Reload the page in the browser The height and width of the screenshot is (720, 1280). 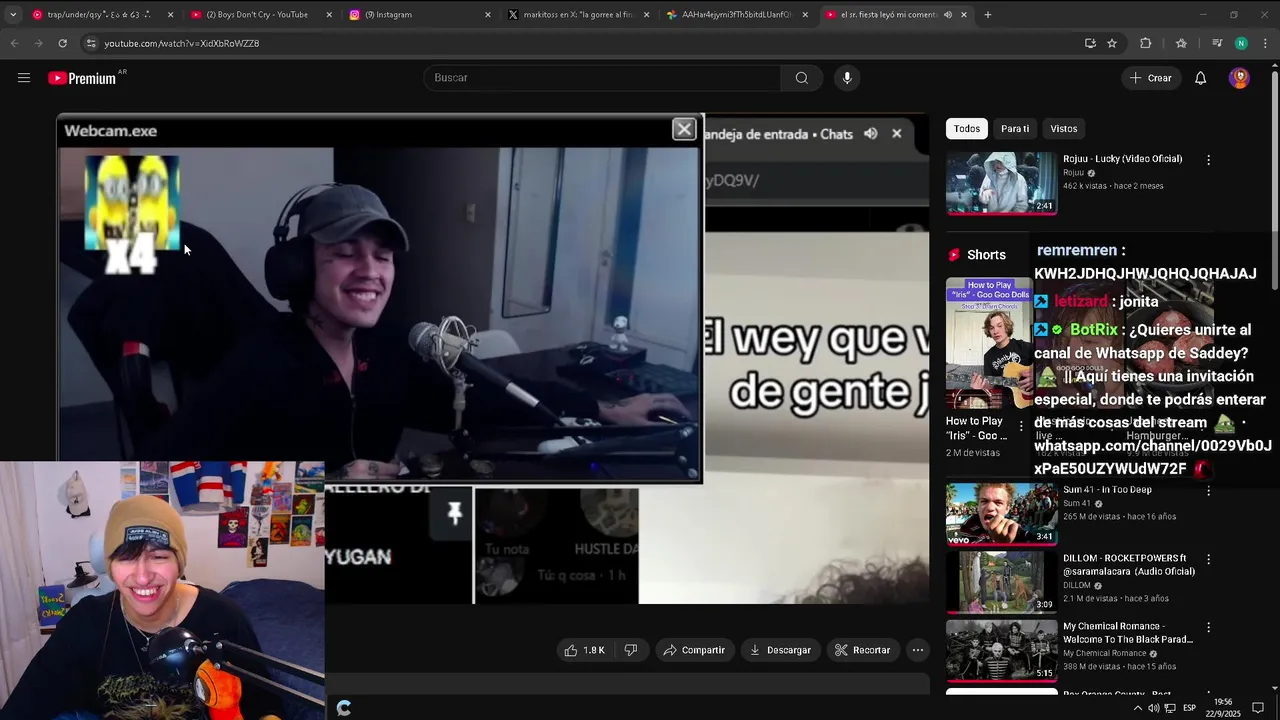point(62,43)
